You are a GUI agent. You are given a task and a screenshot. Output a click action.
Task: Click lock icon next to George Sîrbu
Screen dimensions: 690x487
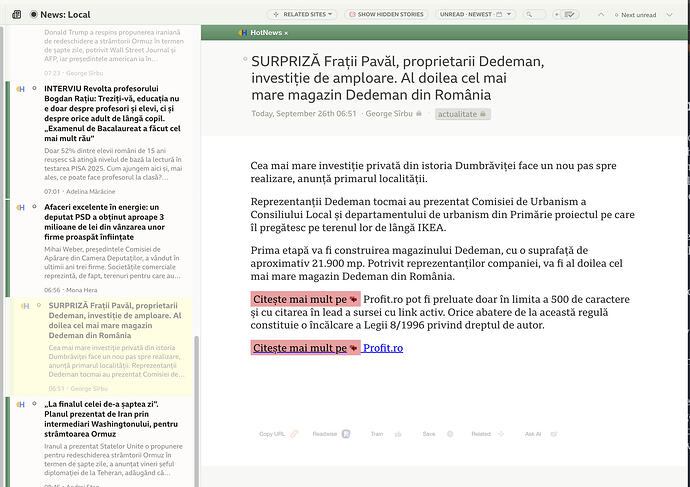419,114
